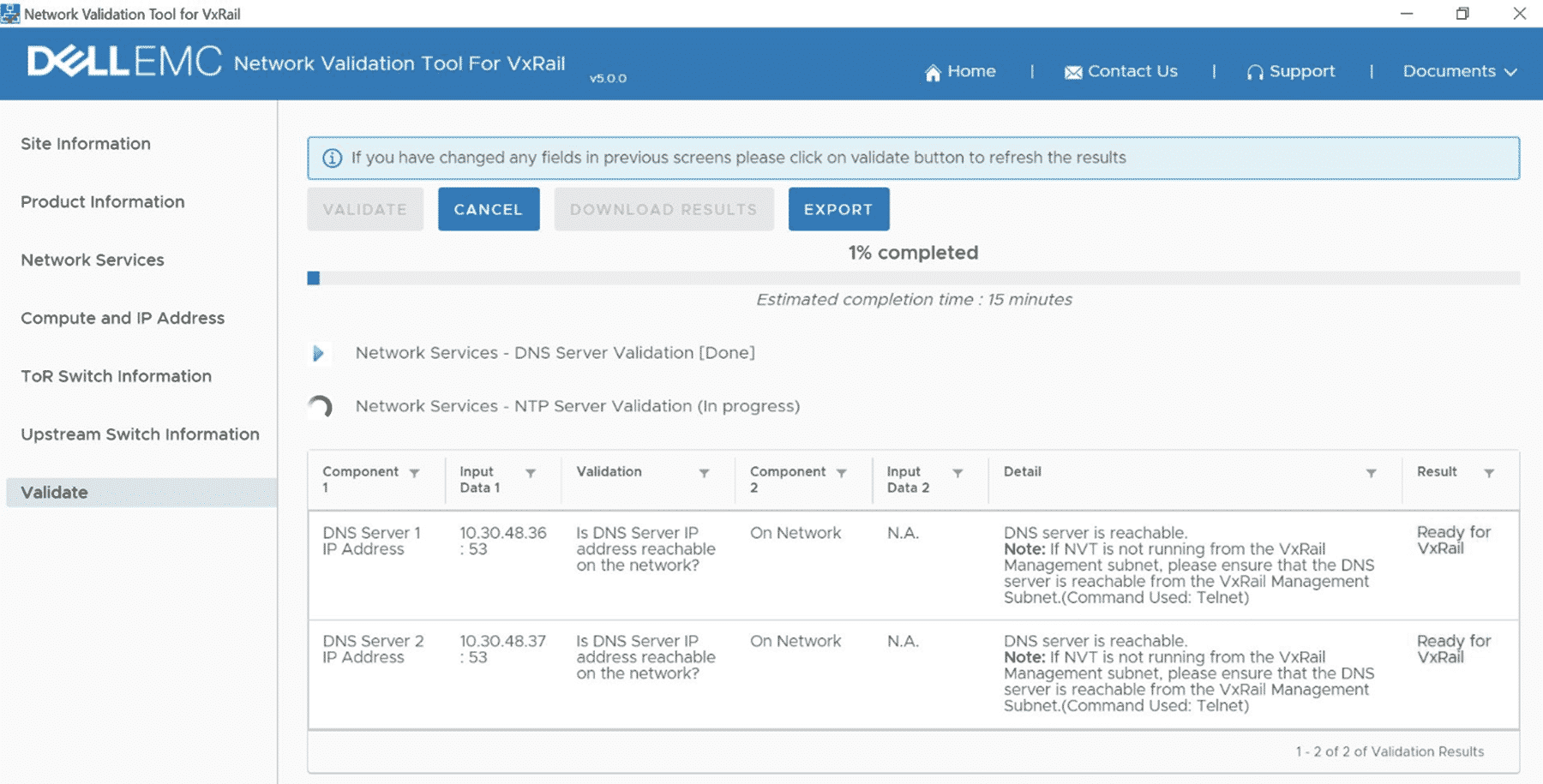Click the 10.30.48.36 : 53 cell
The width and height of the screenshot is (1543, 784).
point(503,541)
